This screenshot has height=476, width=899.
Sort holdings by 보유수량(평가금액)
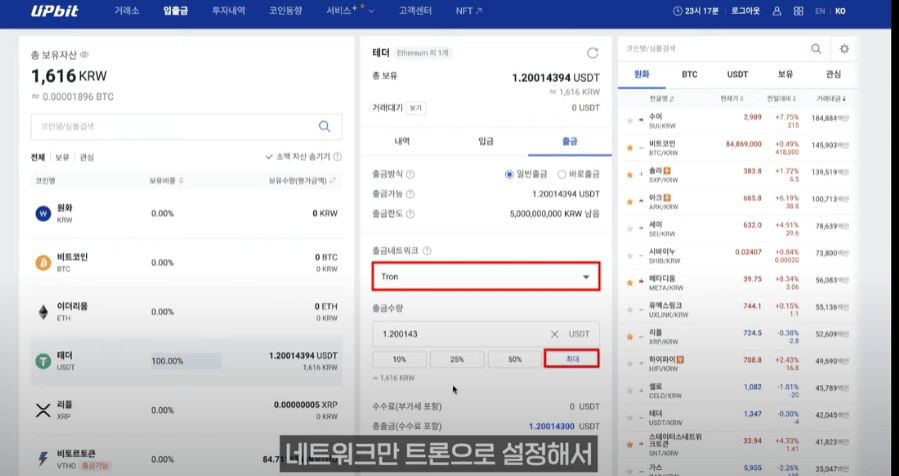point(302,181)
